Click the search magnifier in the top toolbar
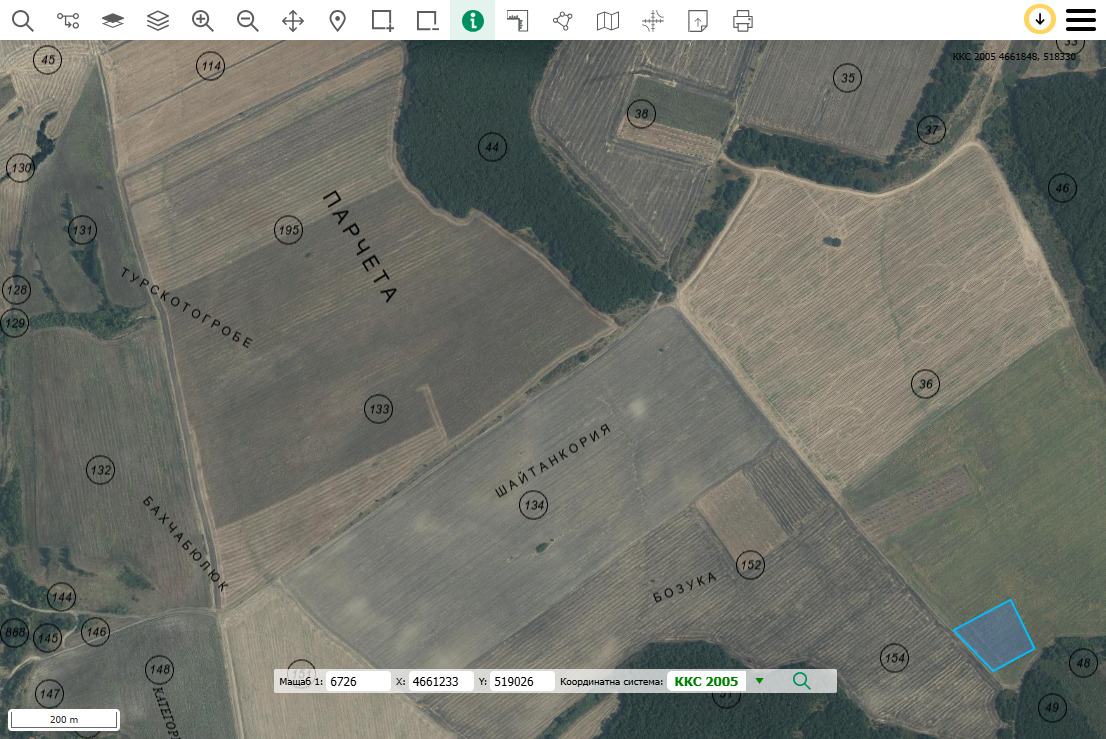The image size is (1106, 739). tap(22, 20)
